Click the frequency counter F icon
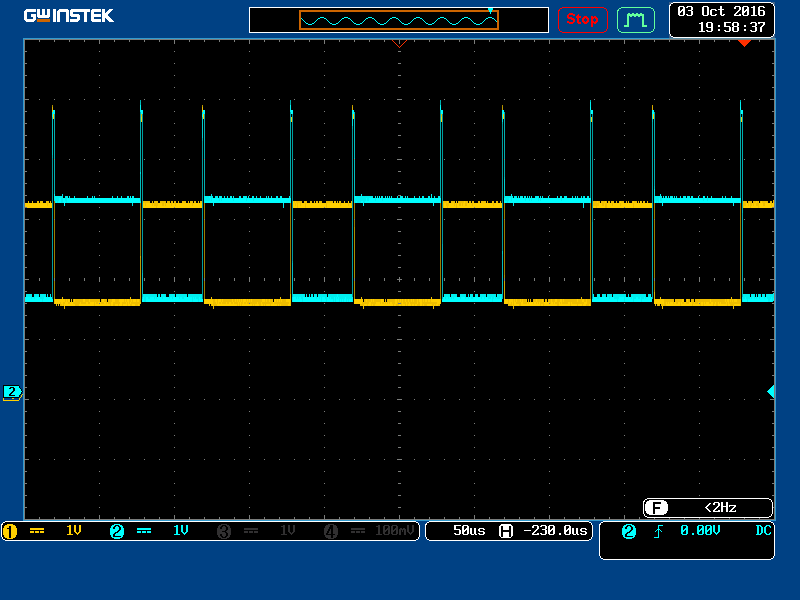Viewport: 800px width, 600px height. [x=656, y=508]
